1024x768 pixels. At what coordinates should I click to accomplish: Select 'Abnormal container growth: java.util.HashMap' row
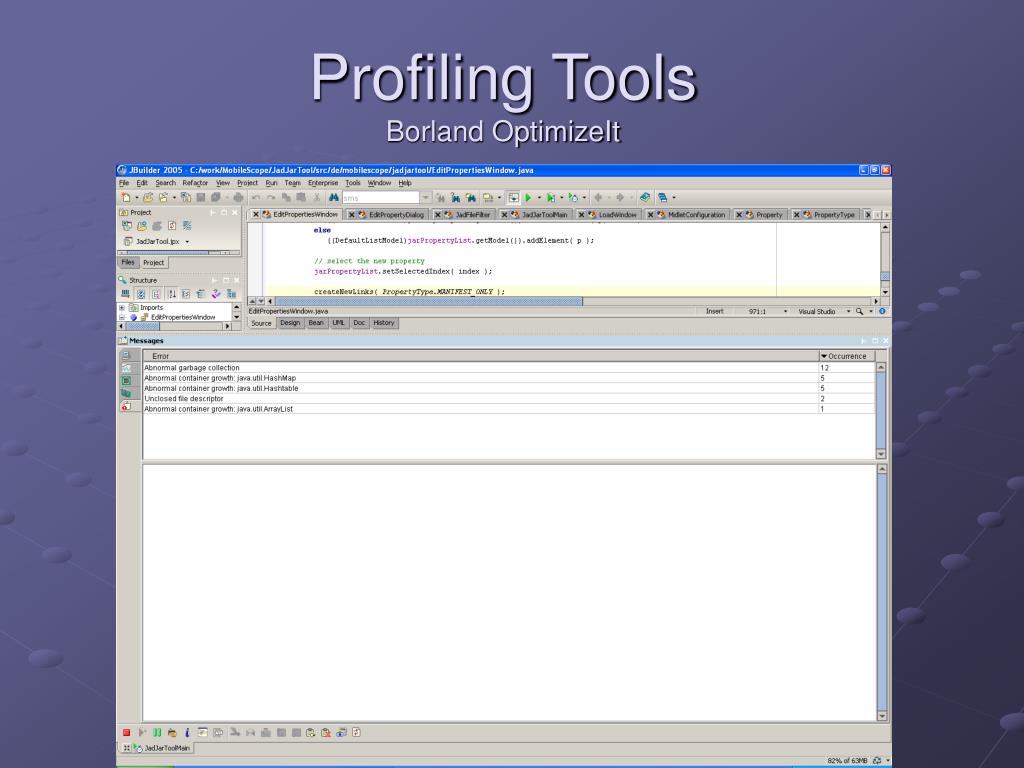(509, 378)
